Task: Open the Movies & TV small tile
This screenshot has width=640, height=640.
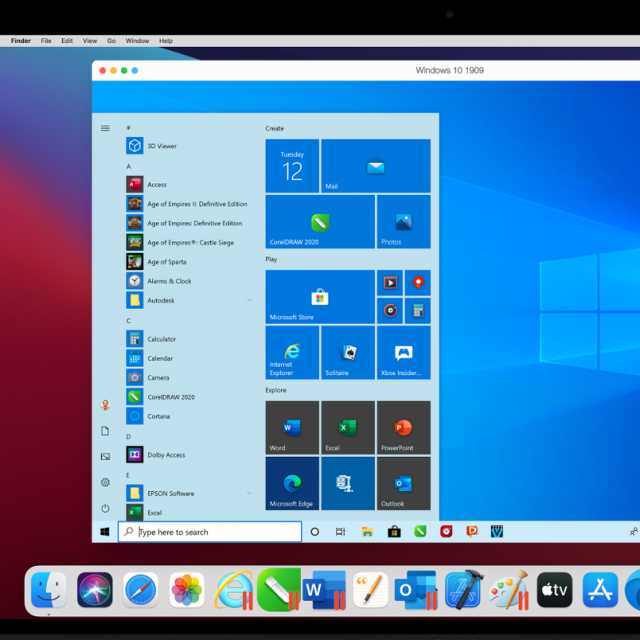Action: [390, 282]
